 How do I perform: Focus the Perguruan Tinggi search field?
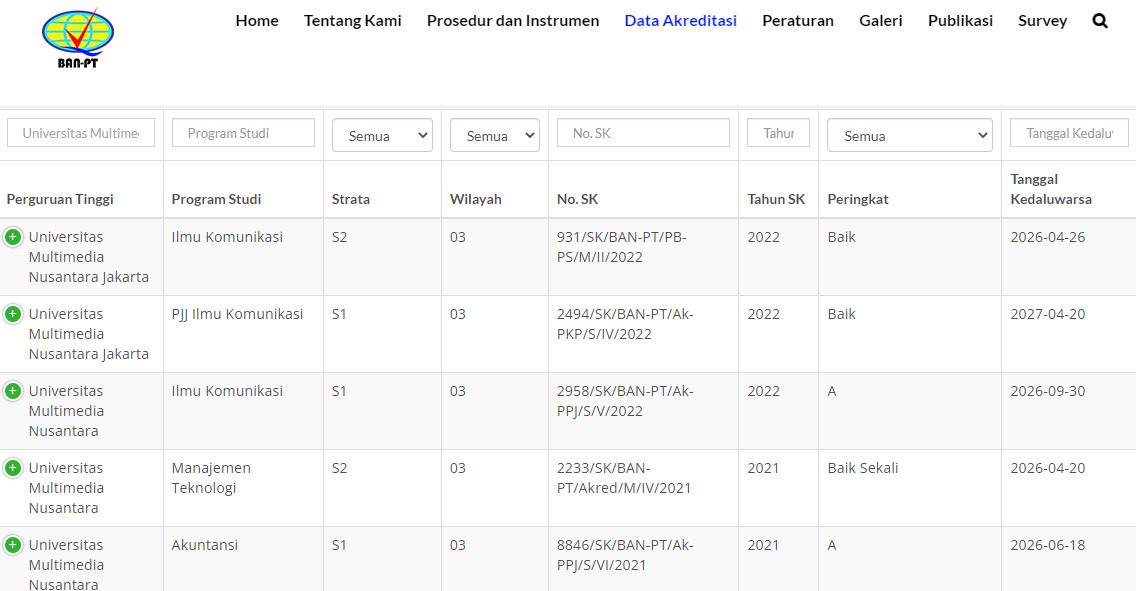(x=81, y=133)
